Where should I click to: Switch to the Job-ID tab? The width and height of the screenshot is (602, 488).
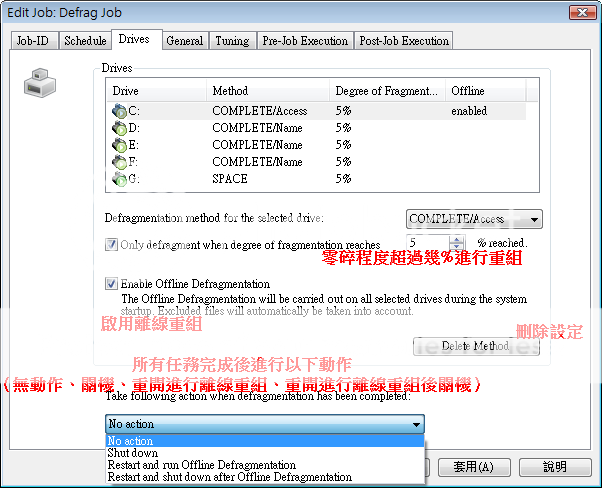(33, 41)
